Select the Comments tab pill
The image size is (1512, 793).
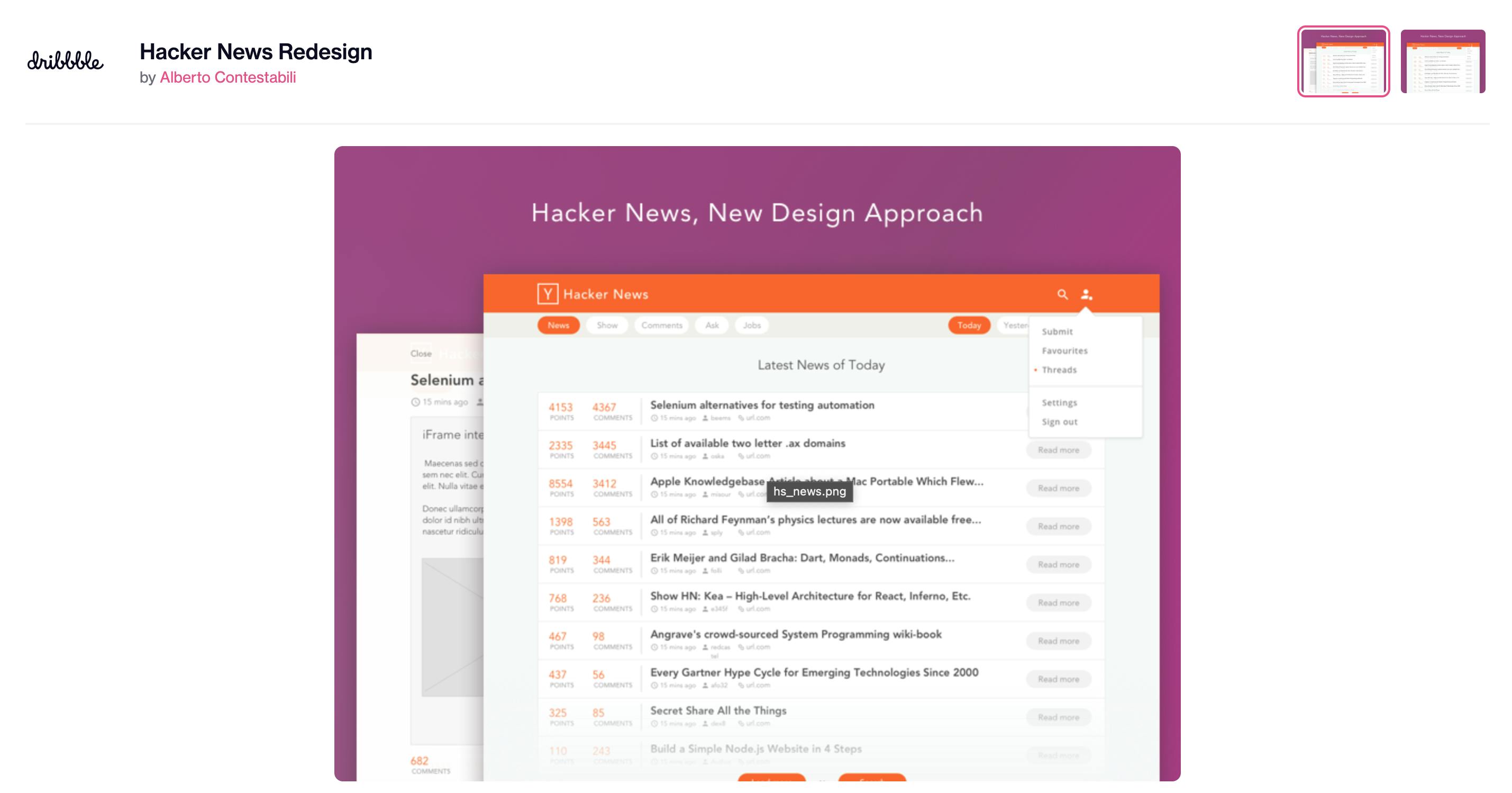coord(661,325)
